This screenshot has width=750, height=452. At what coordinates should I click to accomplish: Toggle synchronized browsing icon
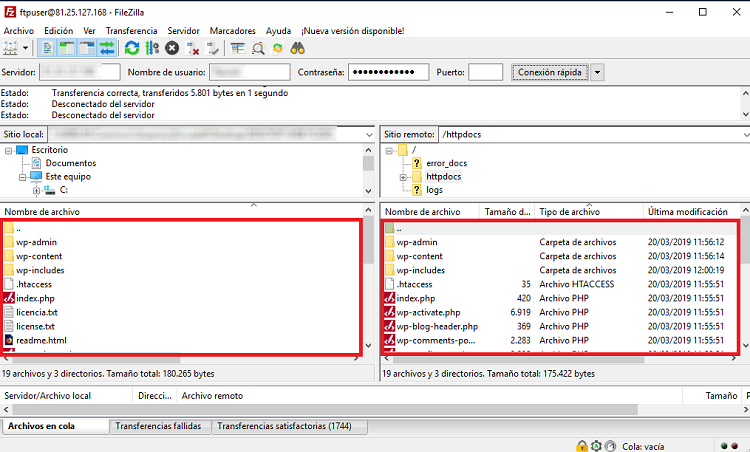pos(278,48)
